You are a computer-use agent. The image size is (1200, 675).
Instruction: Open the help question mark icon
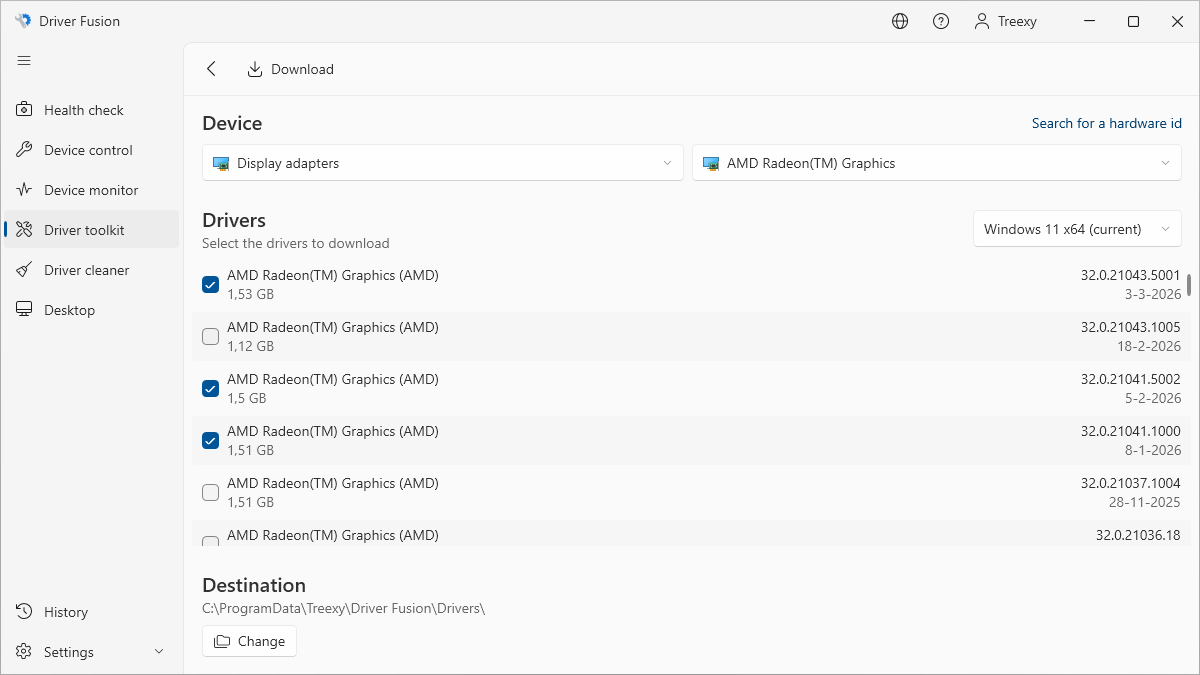point(941,21)
